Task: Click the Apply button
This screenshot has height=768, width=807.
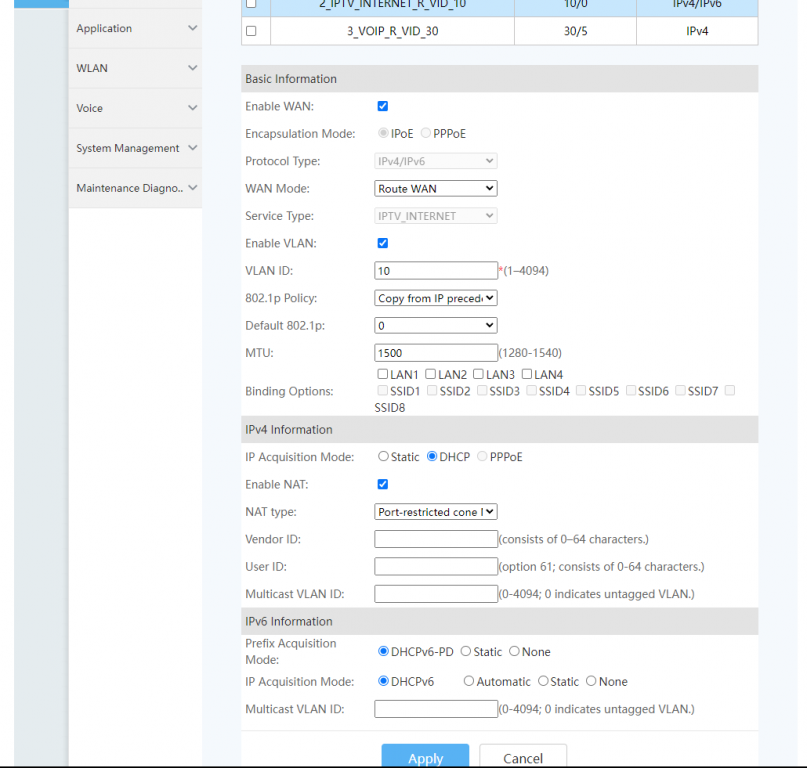Action: (425, 757)
